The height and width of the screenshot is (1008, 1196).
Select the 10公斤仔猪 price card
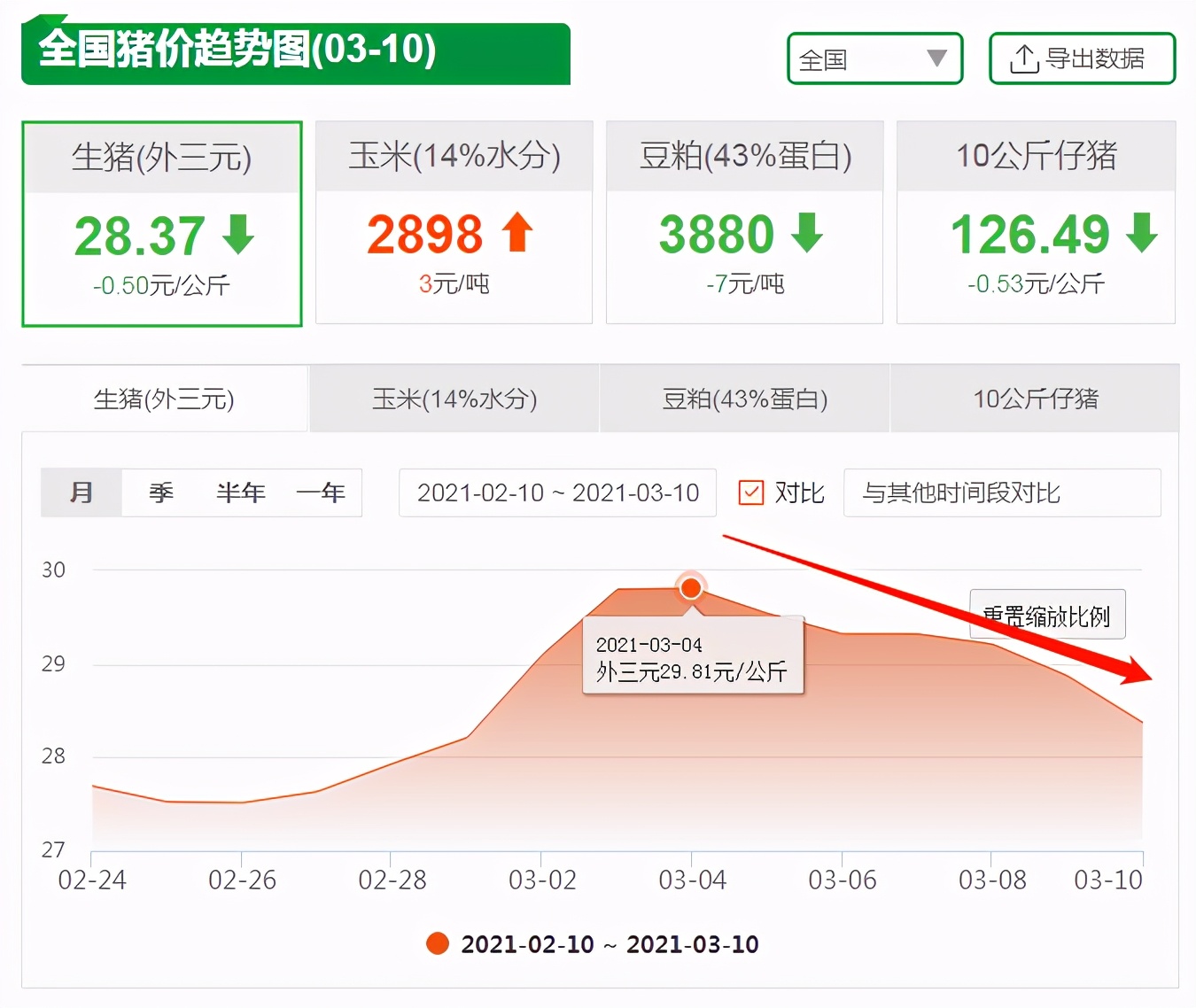[x=1036, y=222]
